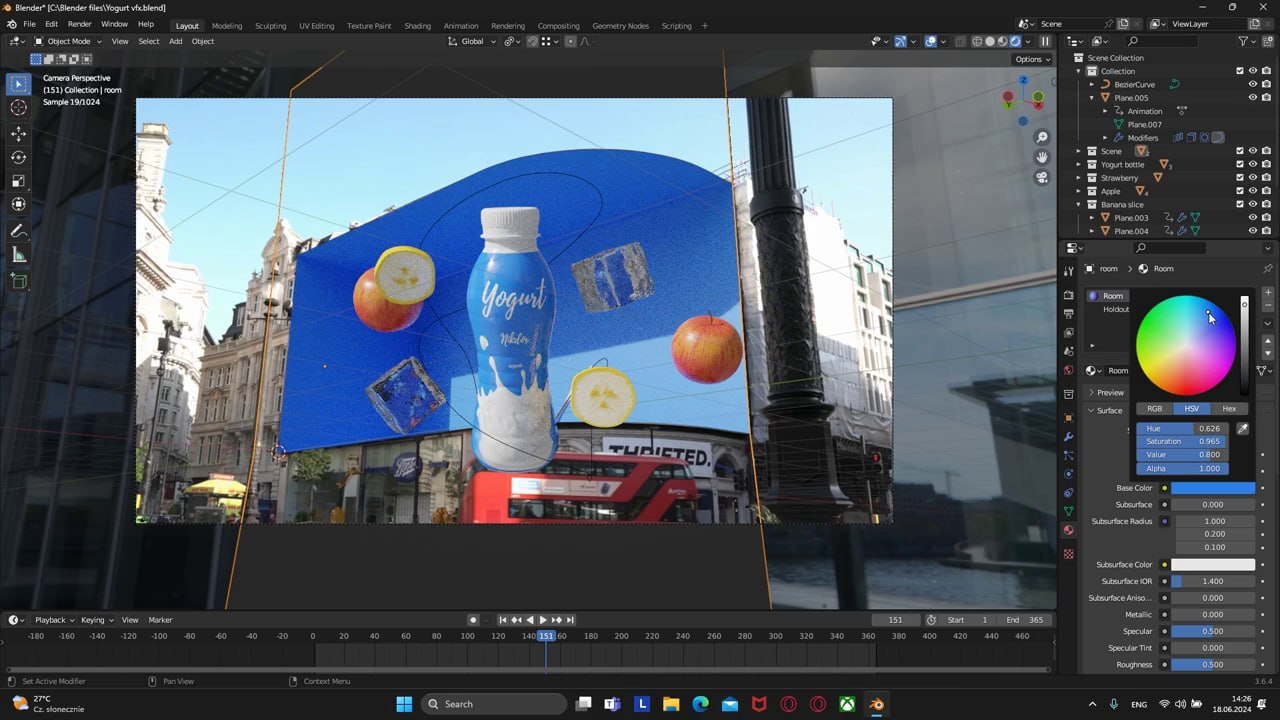Open the timeline Marker menu
1280x720 pixels.
(x=160, y=620)
